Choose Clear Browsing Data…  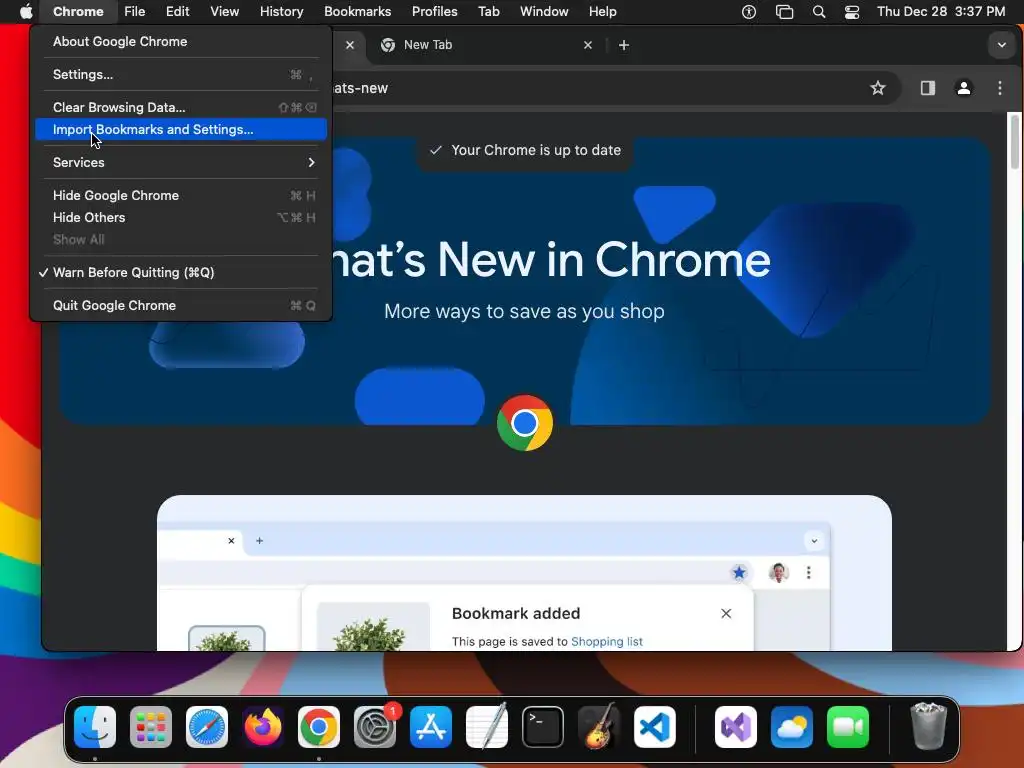tap(181, 107)
